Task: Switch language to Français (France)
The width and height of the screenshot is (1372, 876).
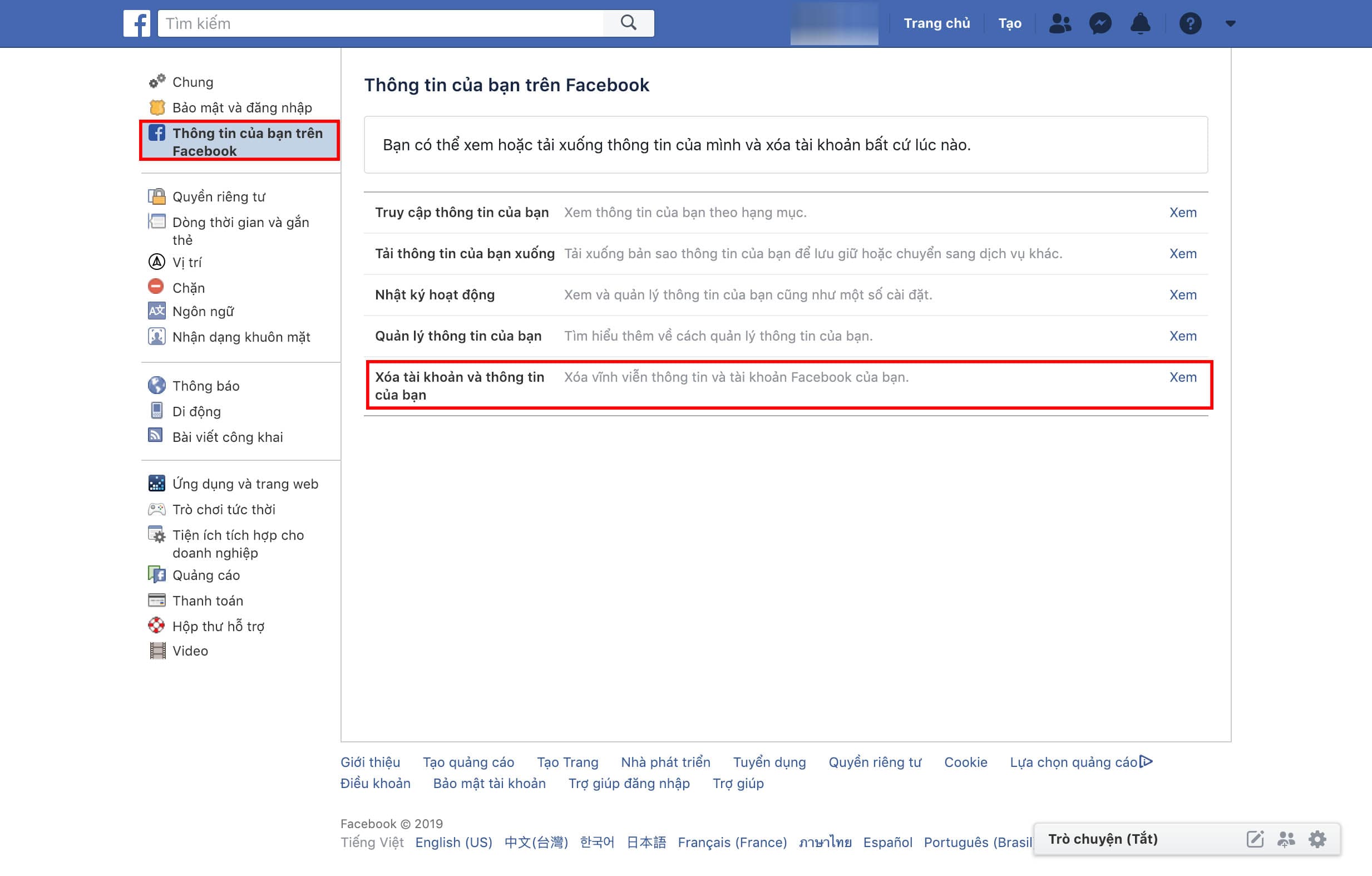Action: tap(732, 843)
